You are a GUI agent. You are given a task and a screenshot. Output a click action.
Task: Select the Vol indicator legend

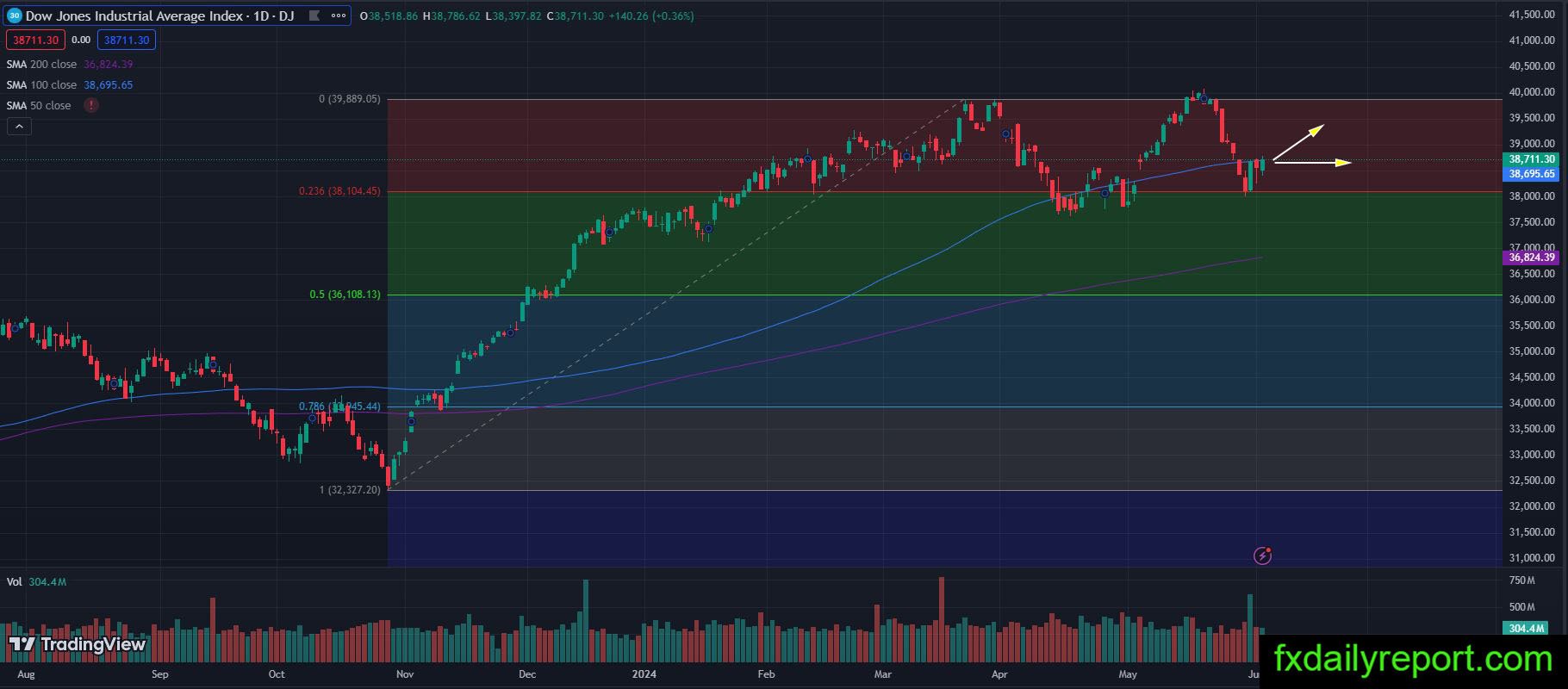pos(14,581)
